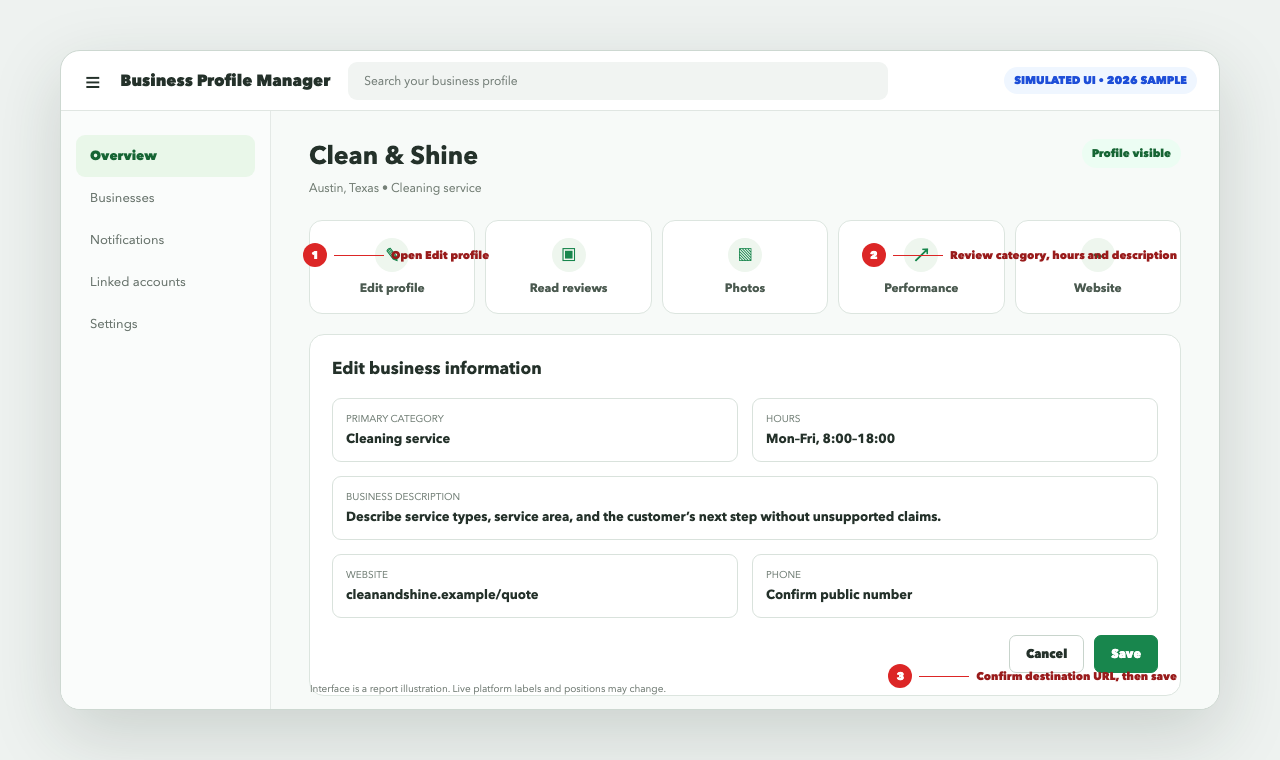This screenshot has height=760, width=1280.
Task: Click the Profile visible badge
Action: click(x=1131, y=154)
